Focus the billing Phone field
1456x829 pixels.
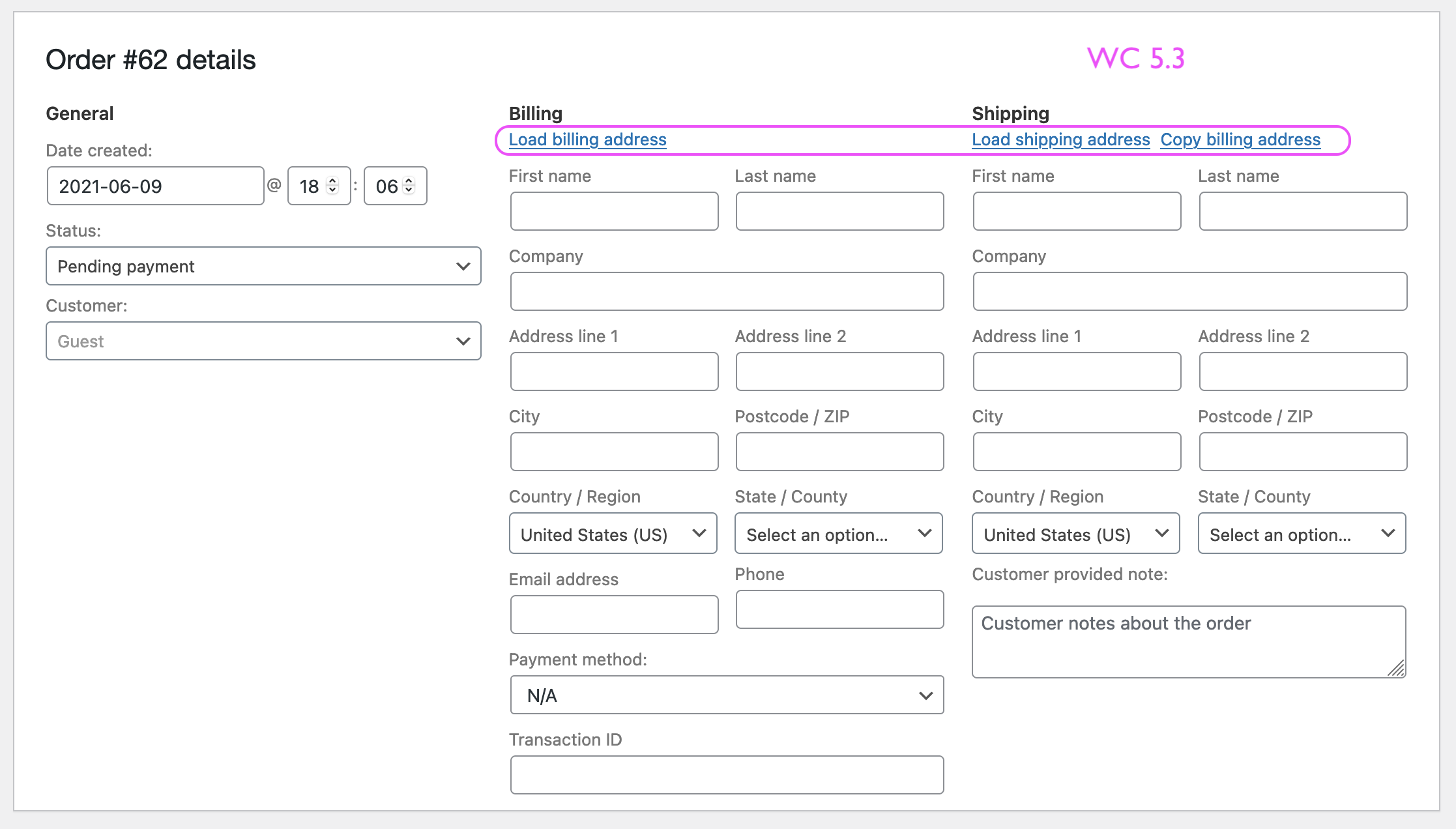pyautogui.click(x=840, y=609)
